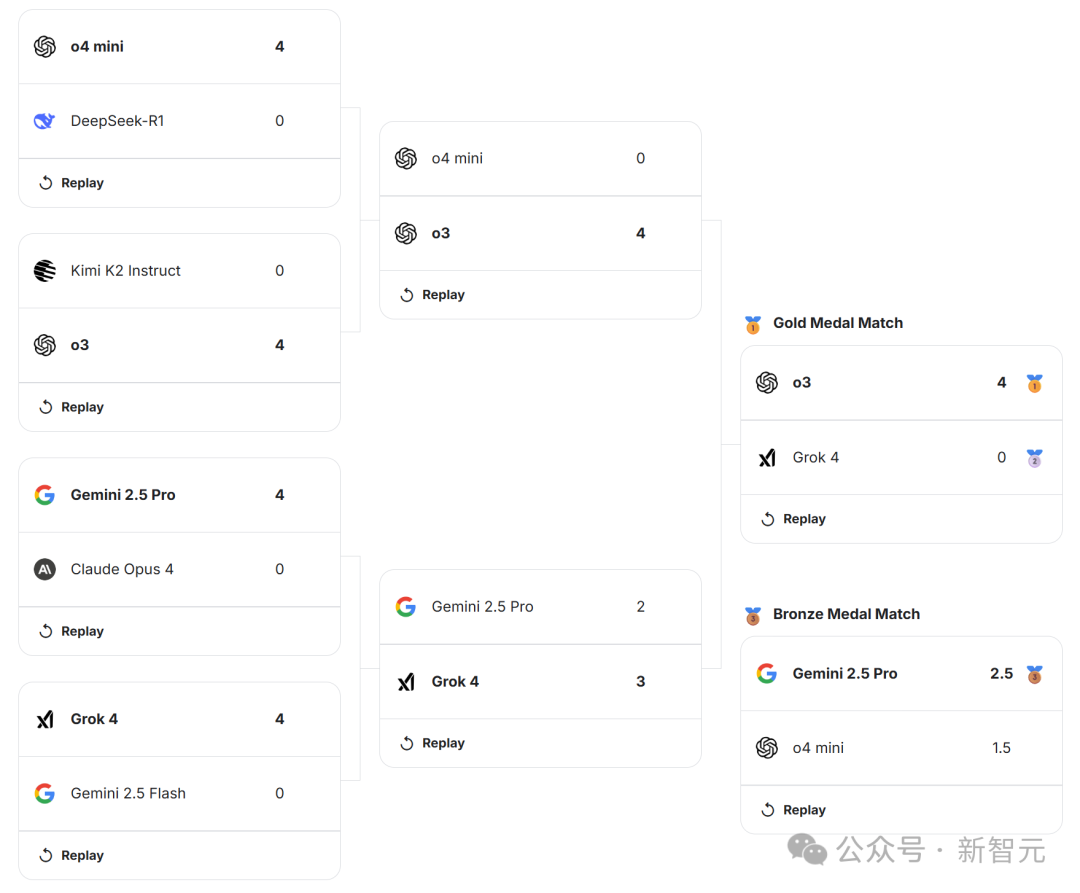Click the Kimi K2 Instruct striped globe logo

click(x=45, y=271)
